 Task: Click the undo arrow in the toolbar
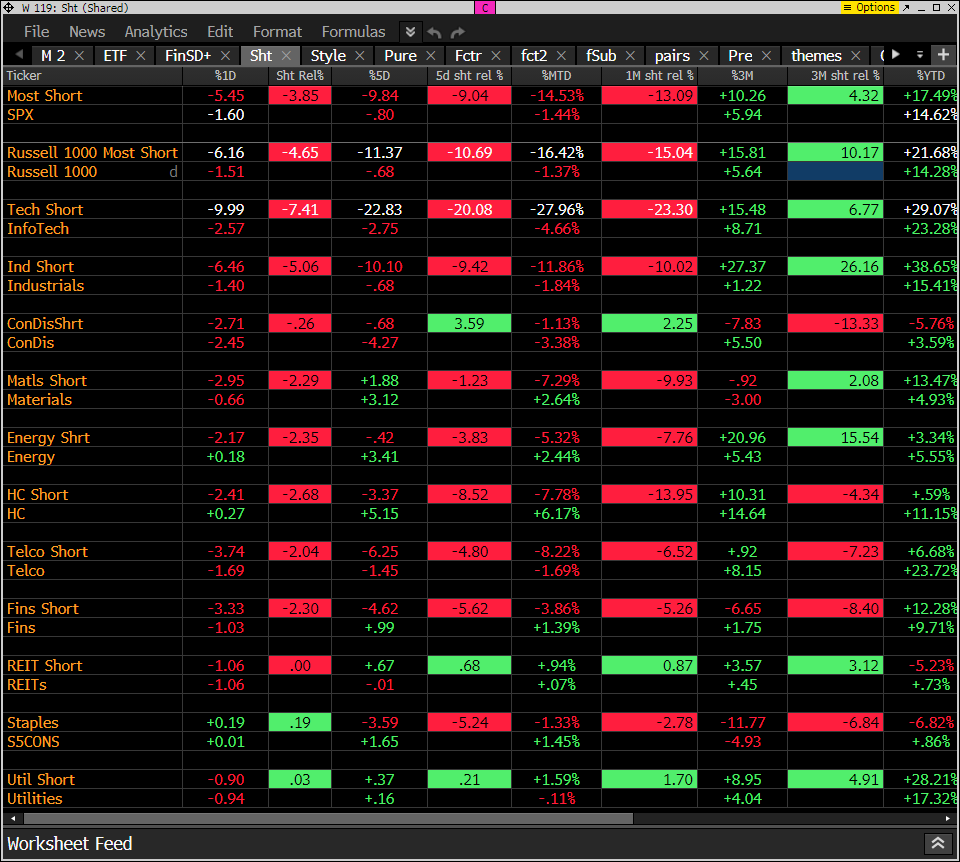click(434, 32)
